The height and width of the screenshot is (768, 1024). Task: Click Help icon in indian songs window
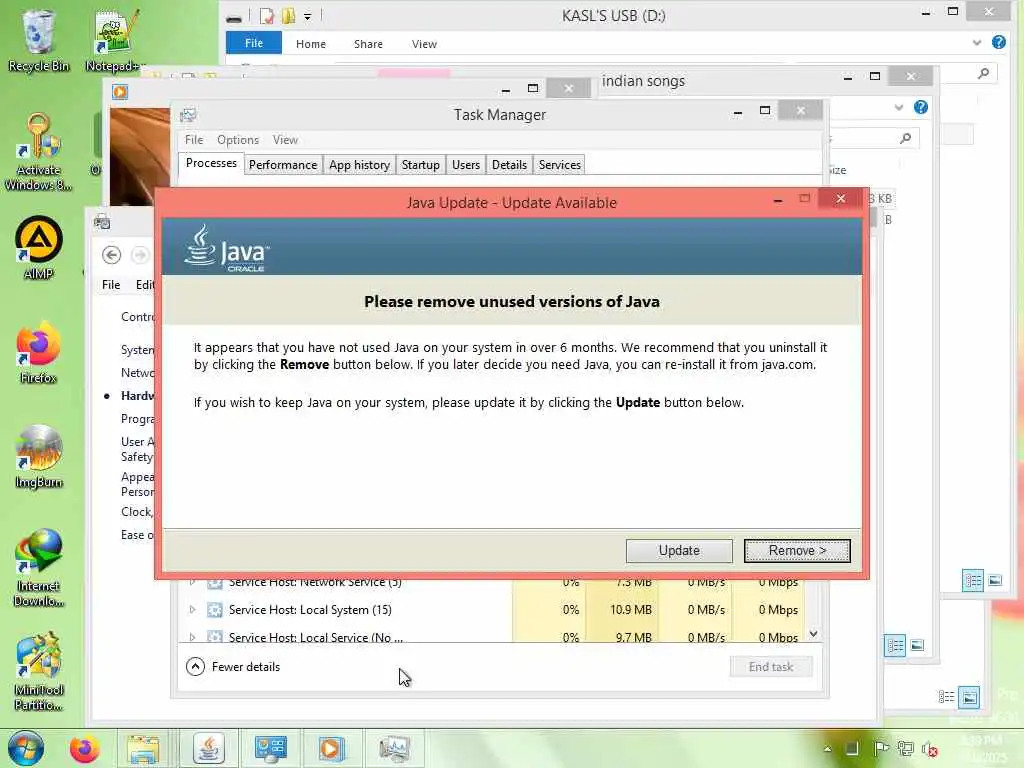point(921,107)
